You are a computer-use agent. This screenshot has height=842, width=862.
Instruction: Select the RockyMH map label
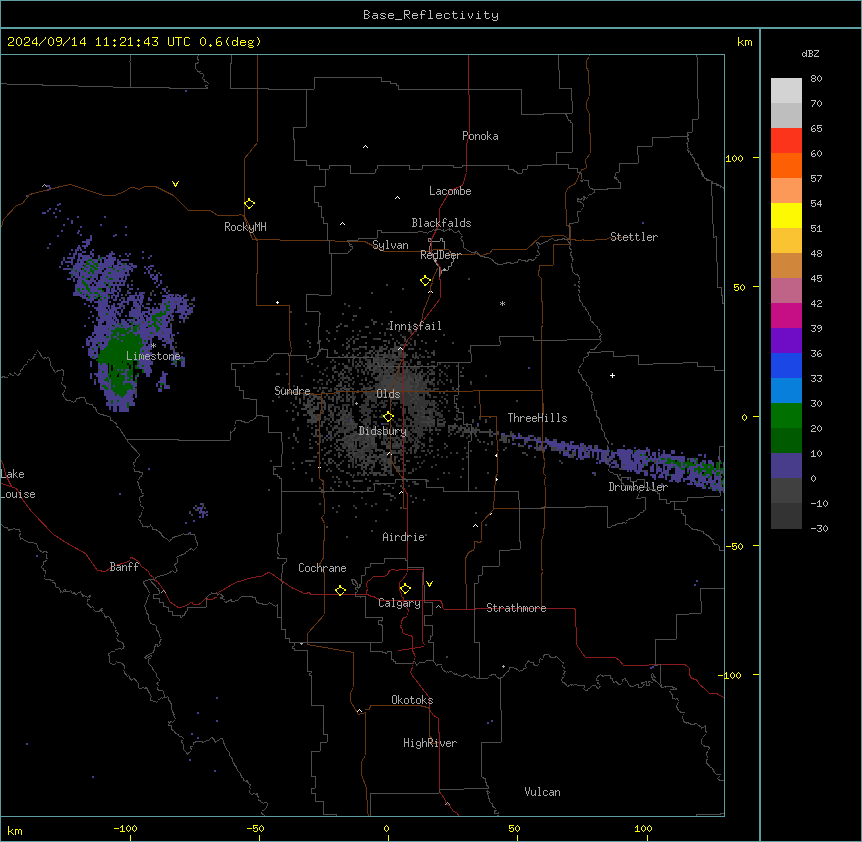pyautogui.click(x=245, y=227)
